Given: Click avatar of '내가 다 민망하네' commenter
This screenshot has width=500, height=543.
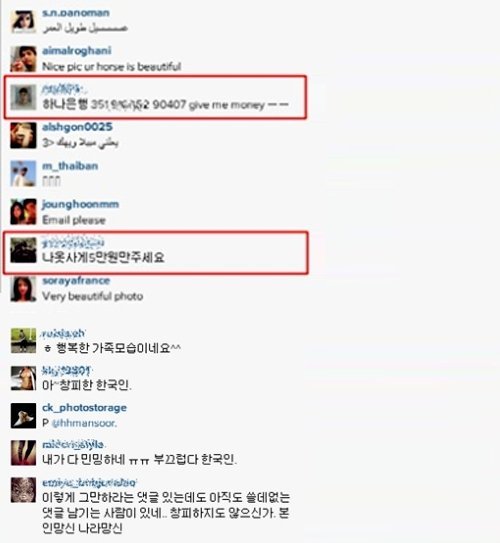Looking at the screenshot, I should 23,453.
